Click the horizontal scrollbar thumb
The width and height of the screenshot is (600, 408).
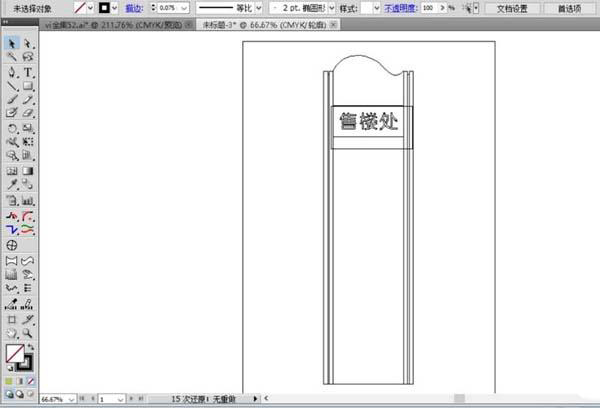pyautogui.click(x=459, y=398)
